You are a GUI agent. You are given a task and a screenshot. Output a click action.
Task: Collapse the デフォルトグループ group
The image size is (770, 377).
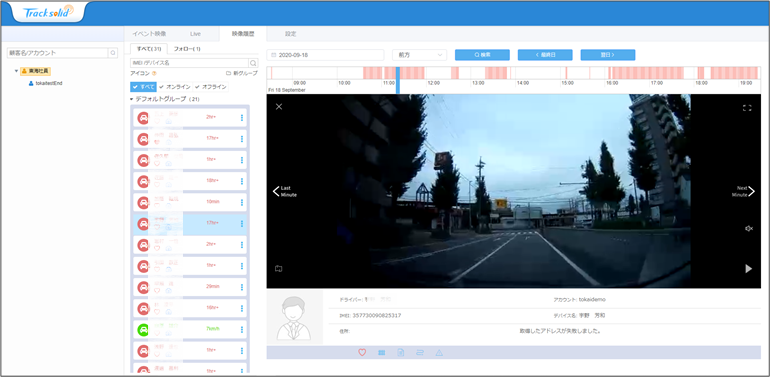coord(132,99)
